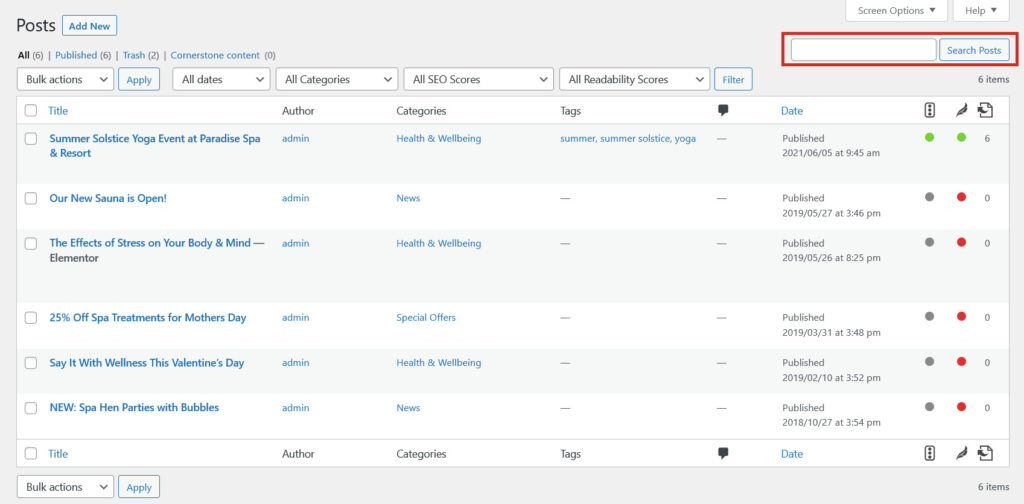
Task: Click the Add New button
Action: (x=89, y=26)
